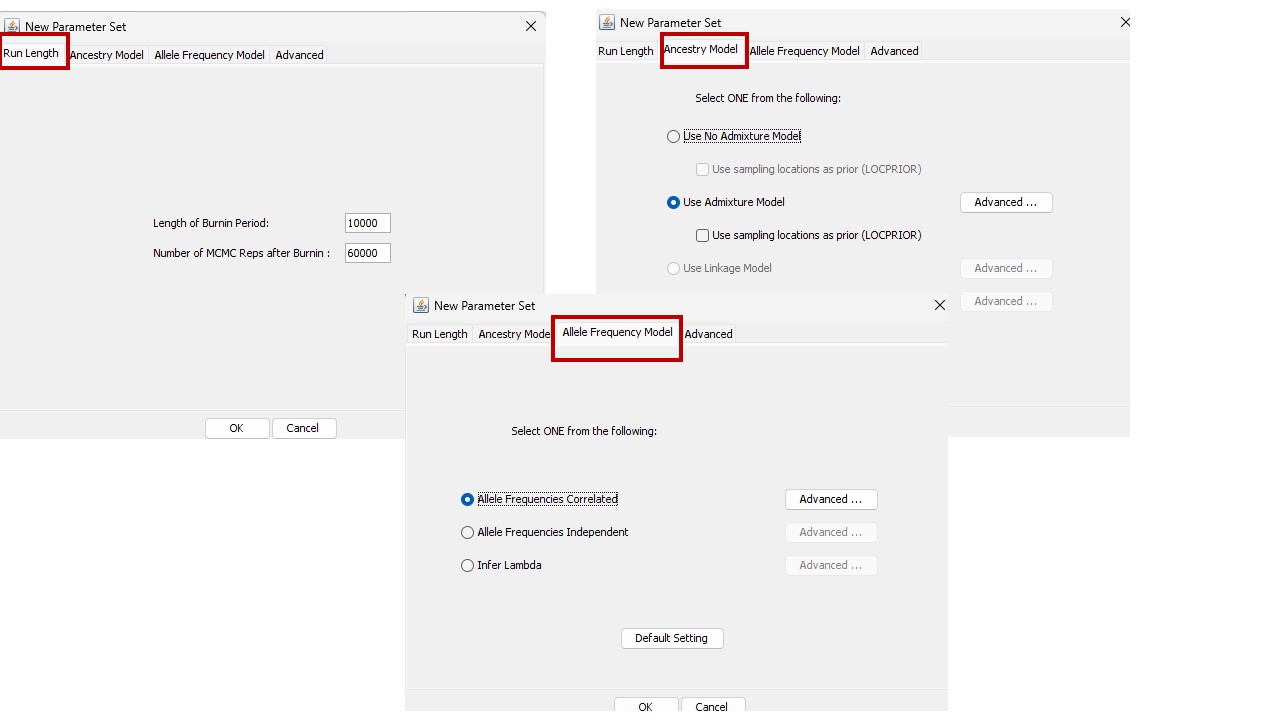Switch to Ancestry Model tab in Run Length dialog
1280x720 pixels.
coord(107,55)
